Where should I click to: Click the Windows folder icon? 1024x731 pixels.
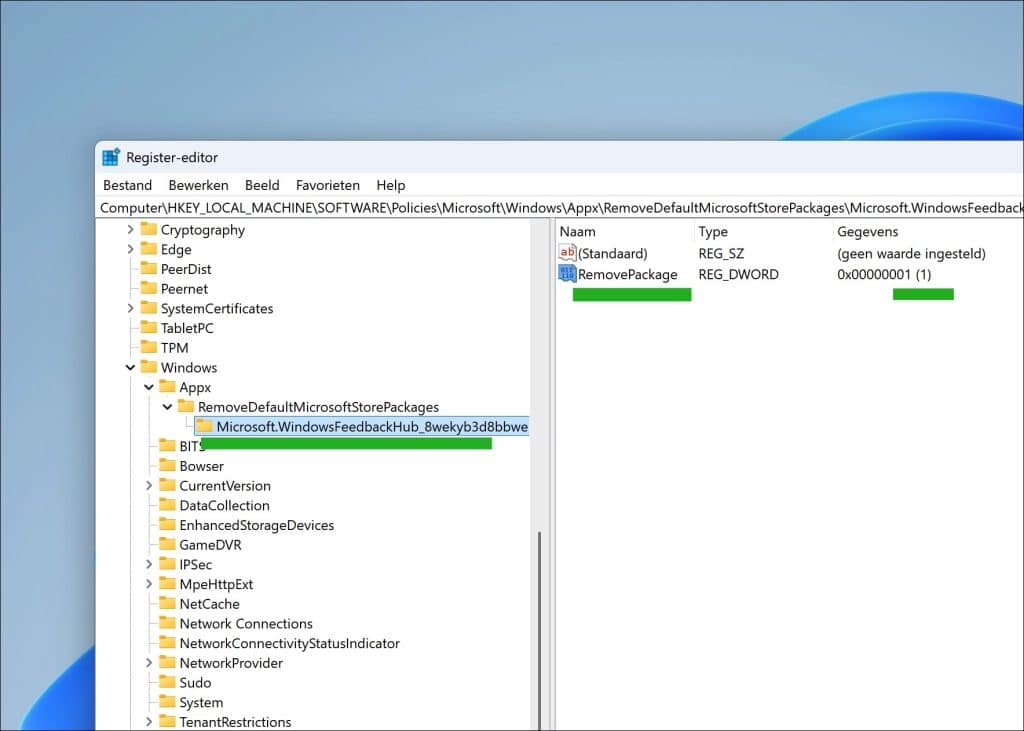tap(149, 366)
